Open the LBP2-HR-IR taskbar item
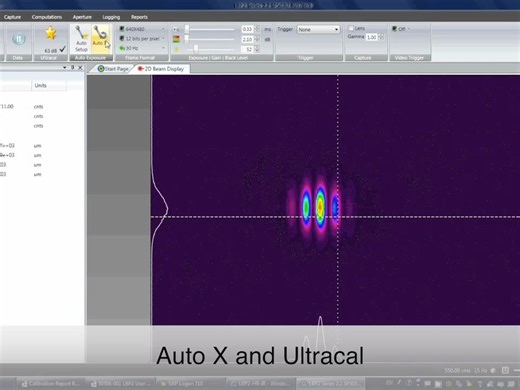 click(x=260, y=383)
